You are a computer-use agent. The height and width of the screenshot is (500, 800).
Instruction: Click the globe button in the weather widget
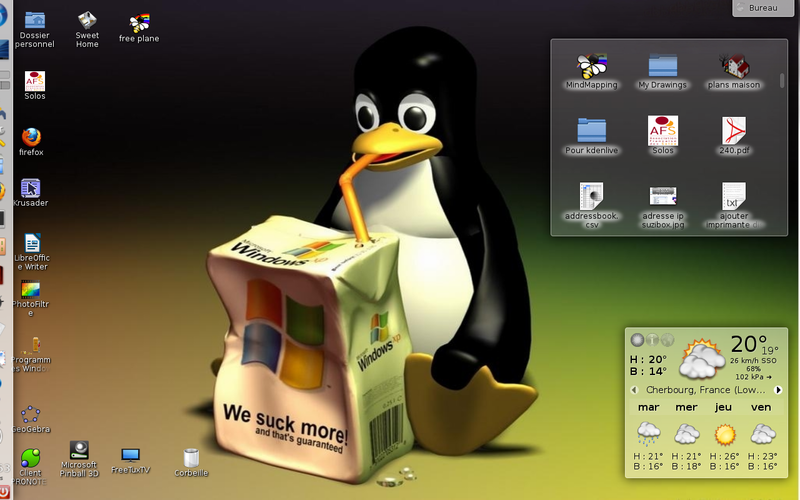point(667,340)
